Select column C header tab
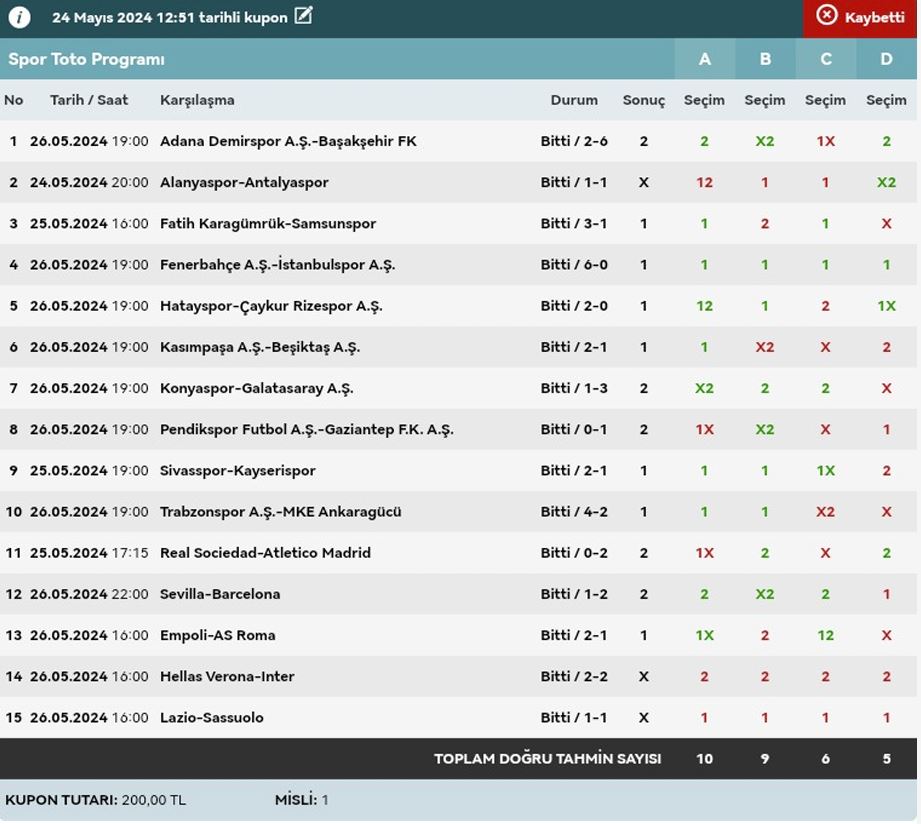The height and width of the screenshot is (824, 921). pyautogui.click(x=826, y=59)
